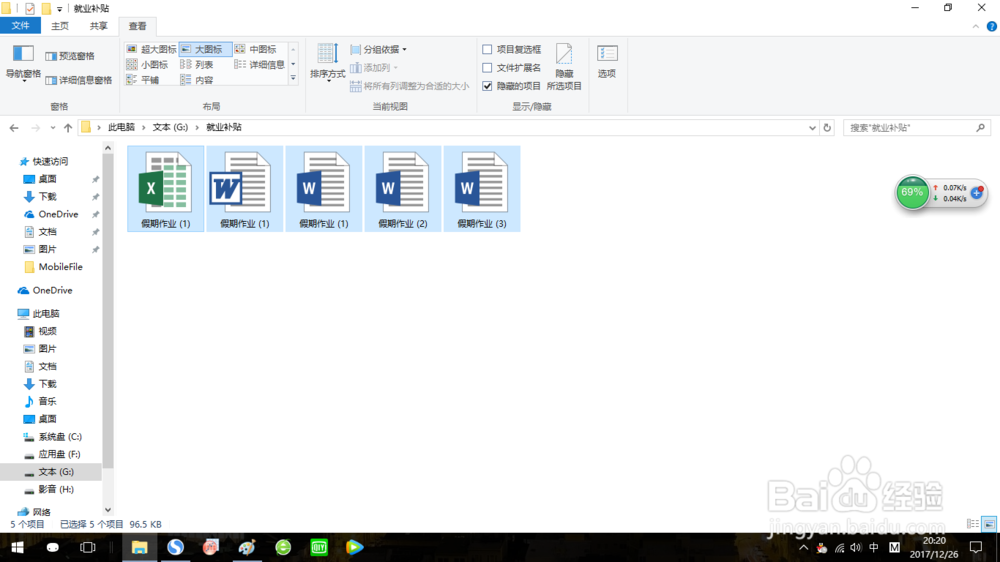Open the action center notifications
The image size is (1000, 562).
tap(976, 547)
